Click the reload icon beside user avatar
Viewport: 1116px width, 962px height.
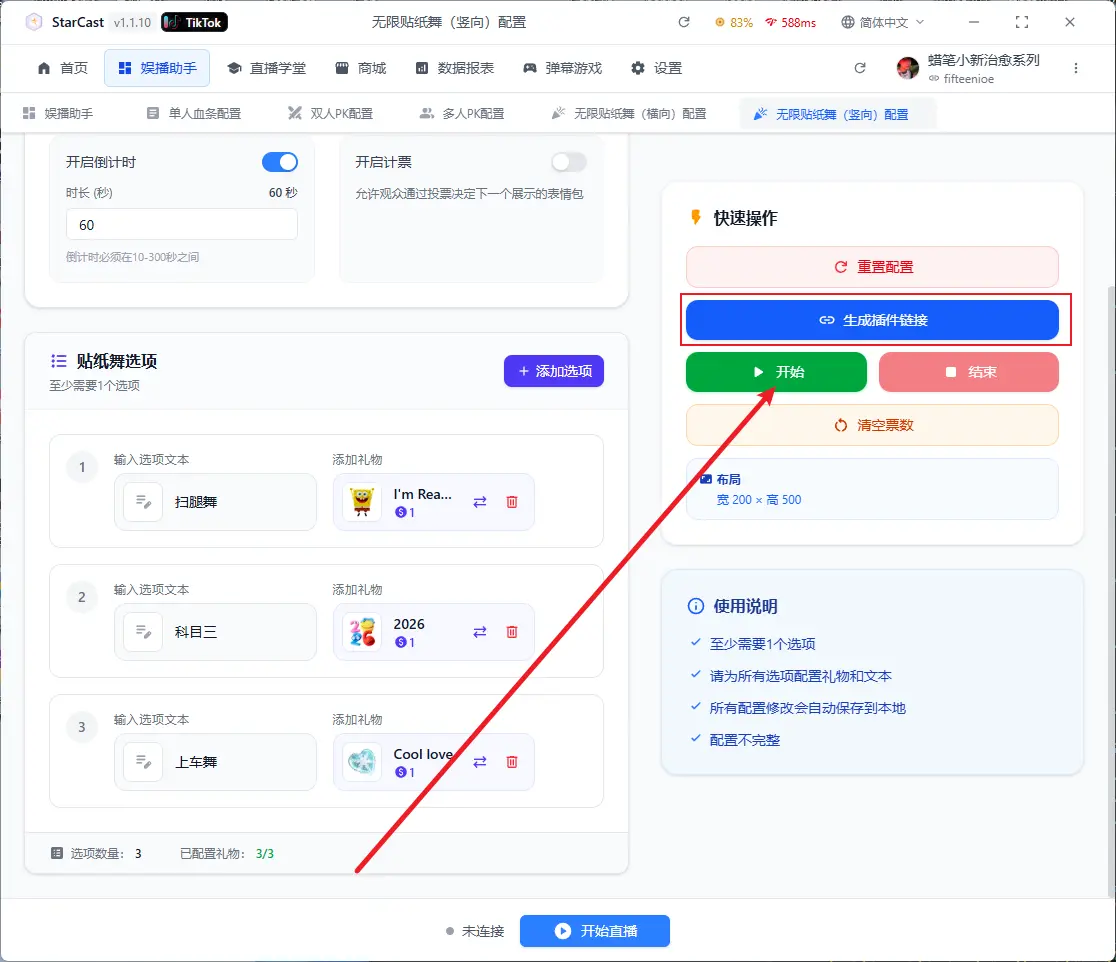(x=860, y=68)
